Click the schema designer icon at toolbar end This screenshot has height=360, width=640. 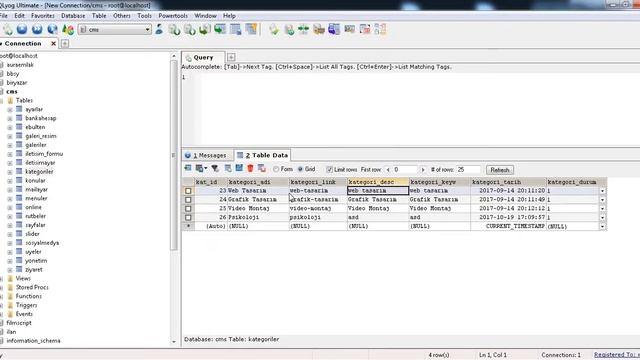[x=380, y=29]
